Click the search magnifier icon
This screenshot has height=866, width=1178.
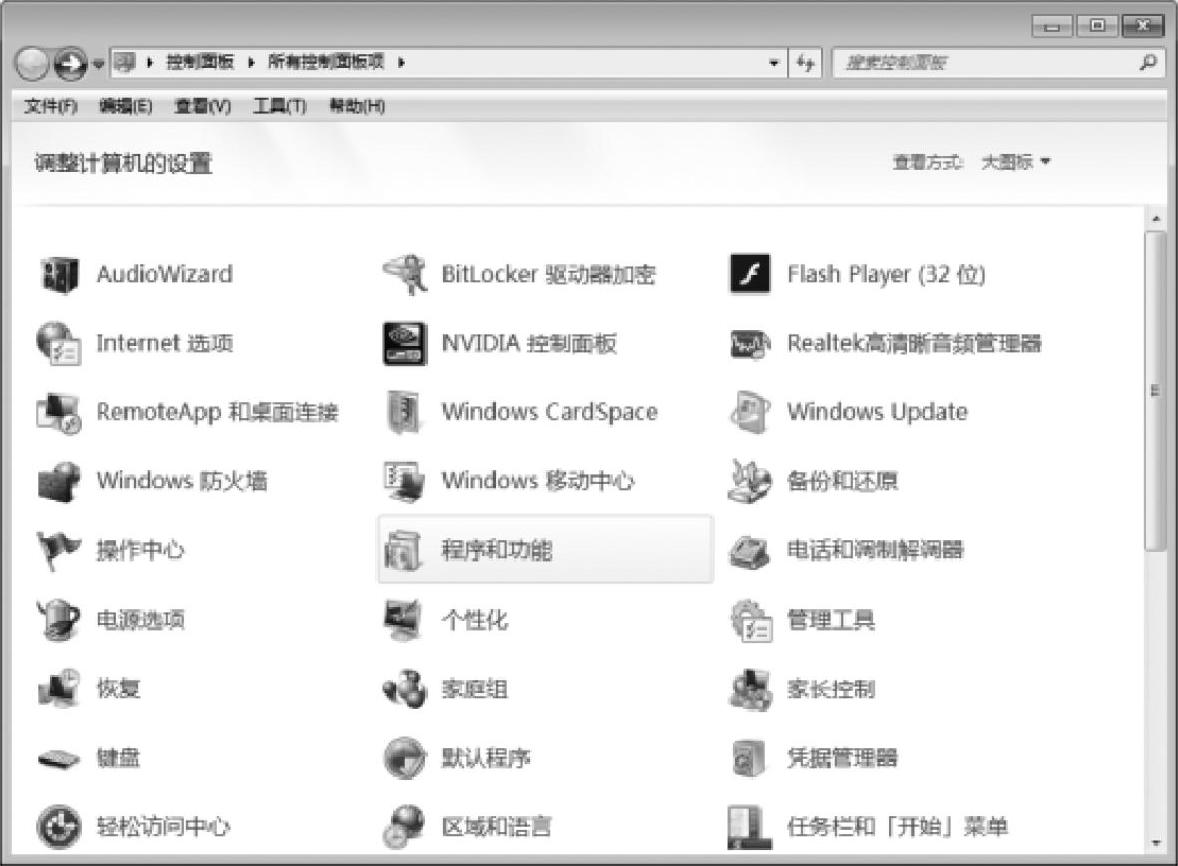1147,62
